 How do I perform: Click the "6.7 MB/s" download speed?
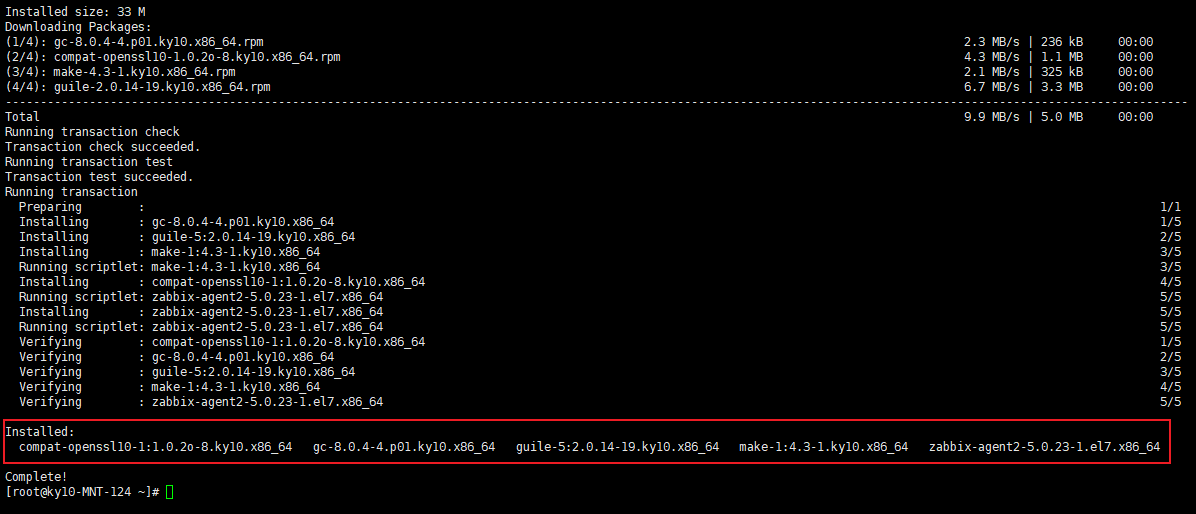(992, 87)
